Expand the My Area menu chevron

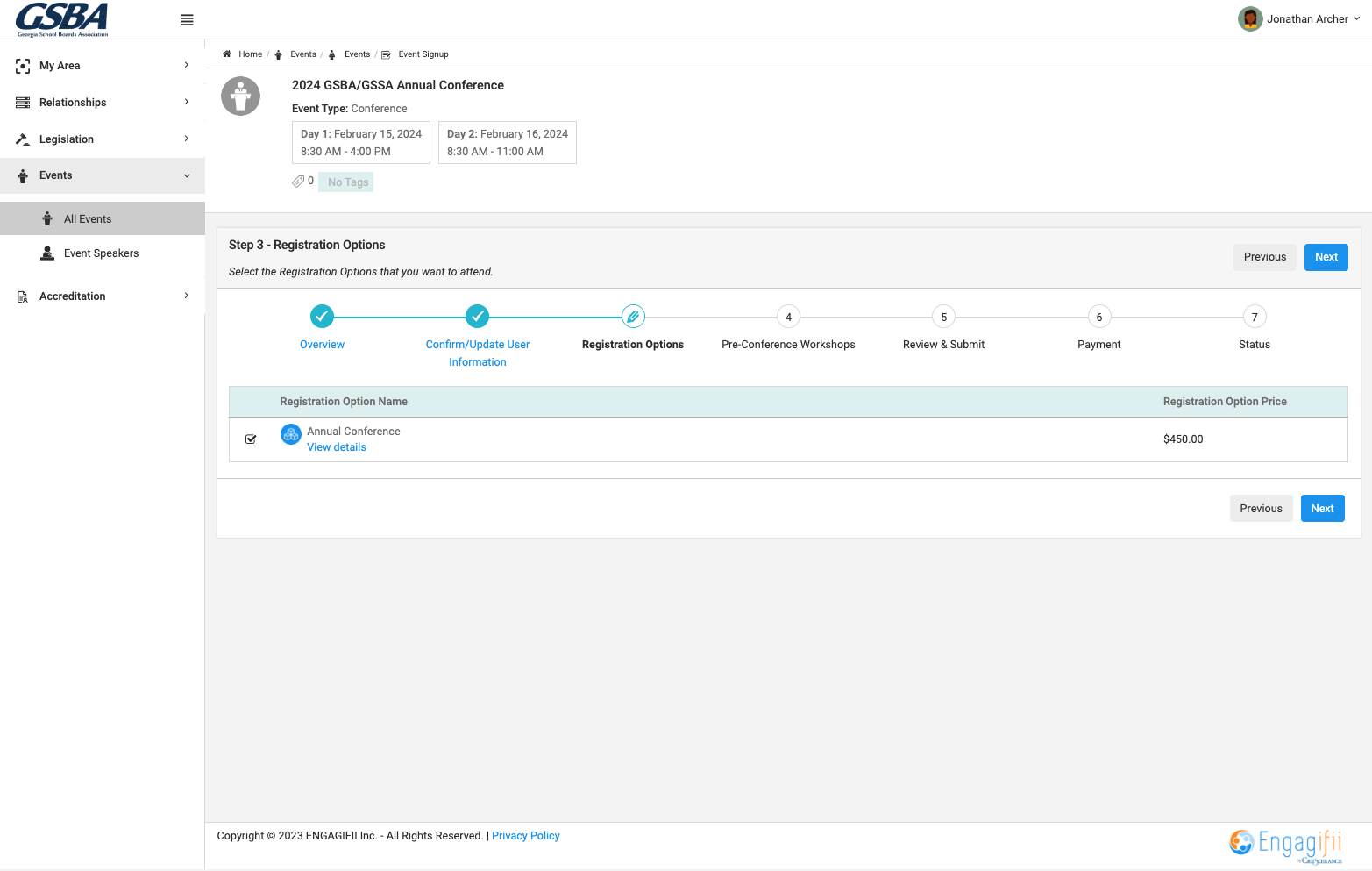[187, 65]
